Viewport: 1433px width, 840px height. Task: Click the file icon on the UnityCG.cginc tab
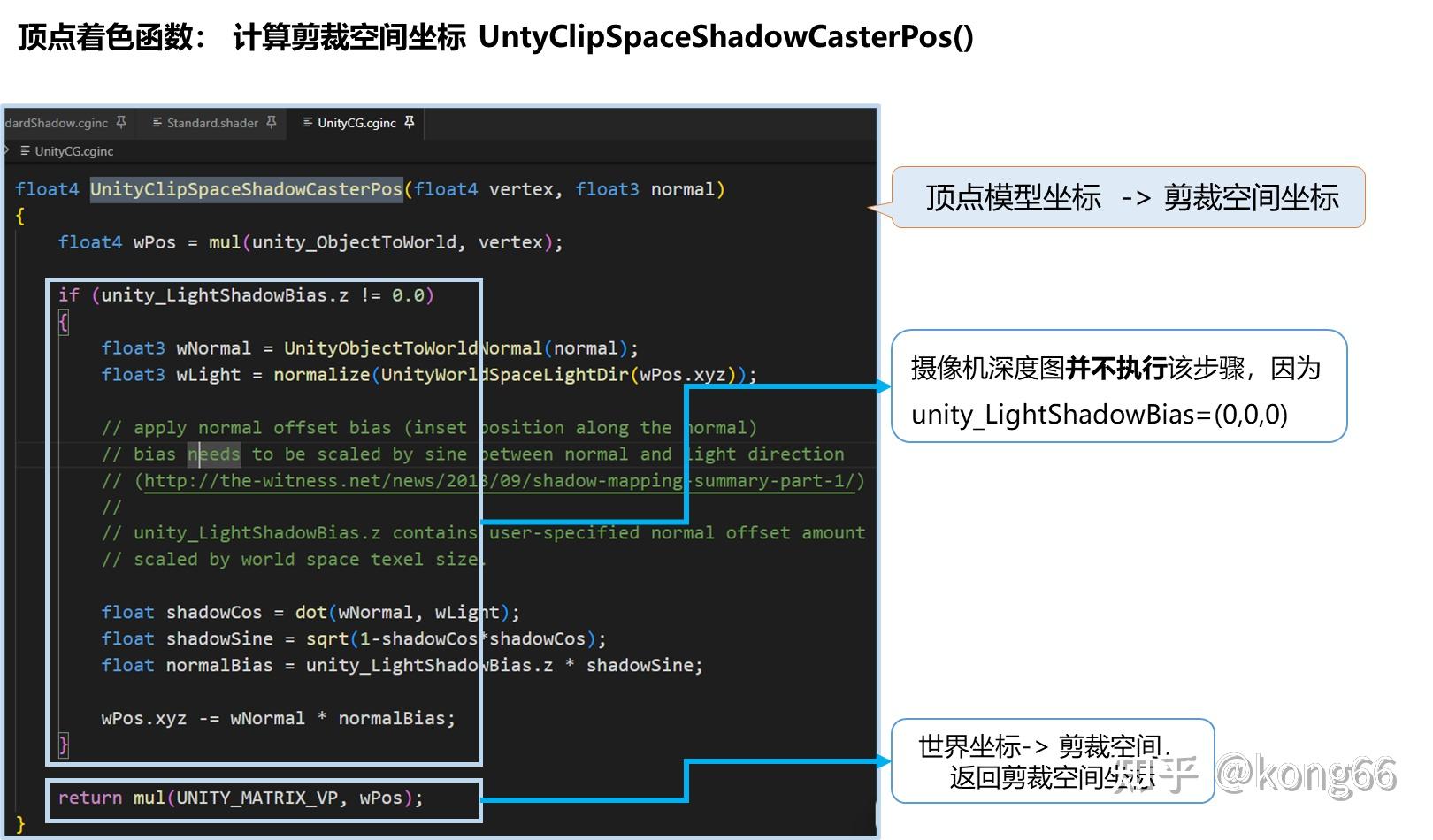(x=309, y=123)
